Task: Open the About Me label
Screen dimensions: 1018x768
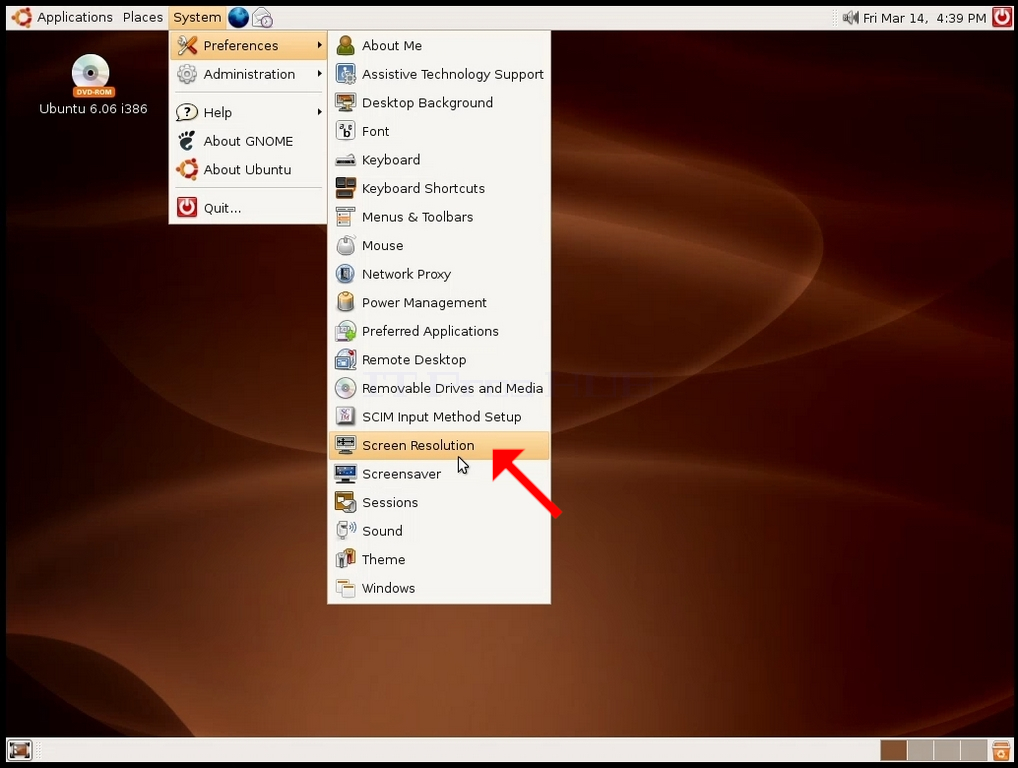Action: coord(392,45)
